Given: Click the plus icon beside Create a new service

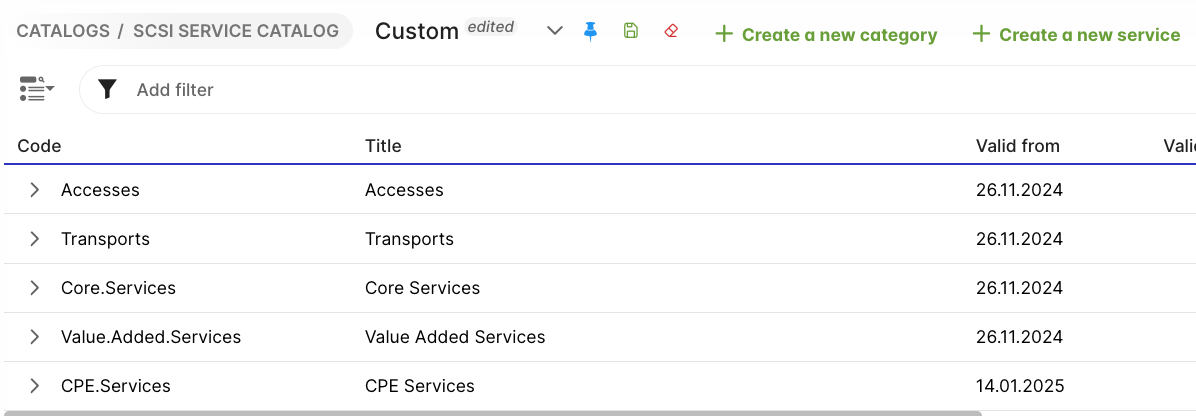Looking at the screenshot, I should pos(981,35).
